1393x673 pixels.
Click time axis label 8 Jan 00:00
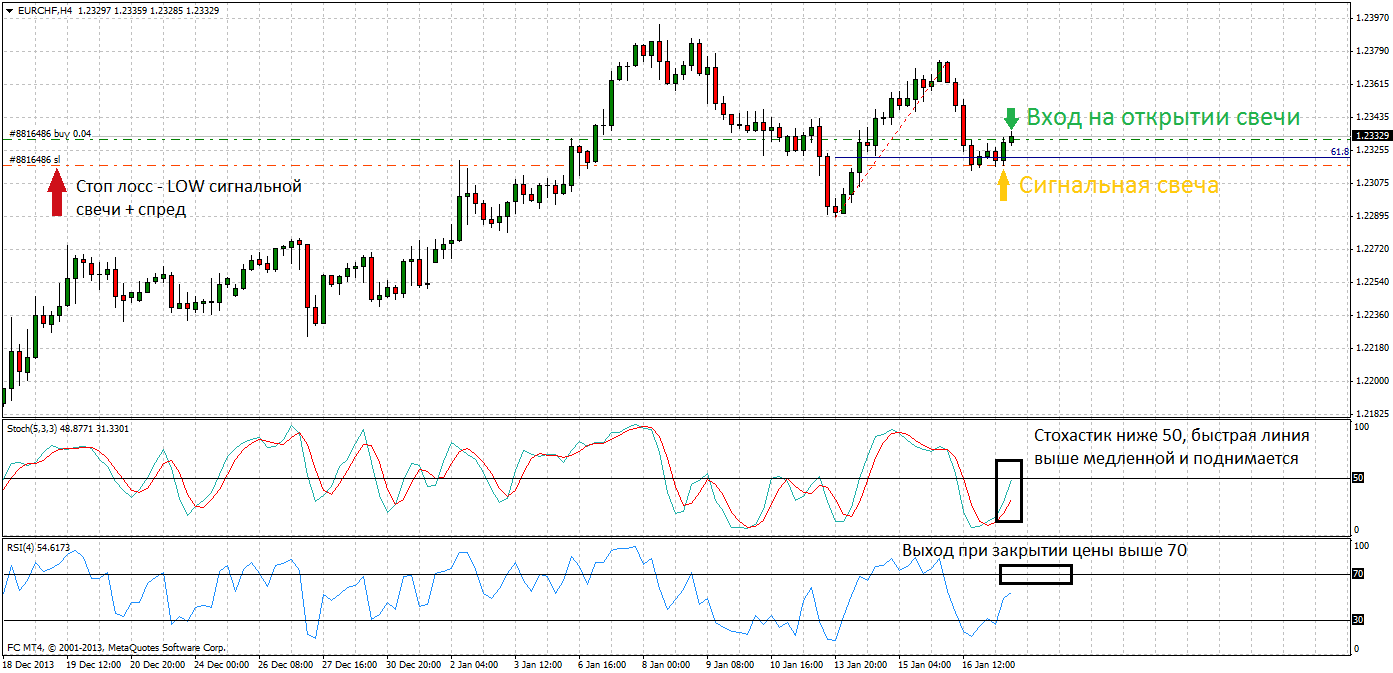pyautogui.click(x=668, y=664)
